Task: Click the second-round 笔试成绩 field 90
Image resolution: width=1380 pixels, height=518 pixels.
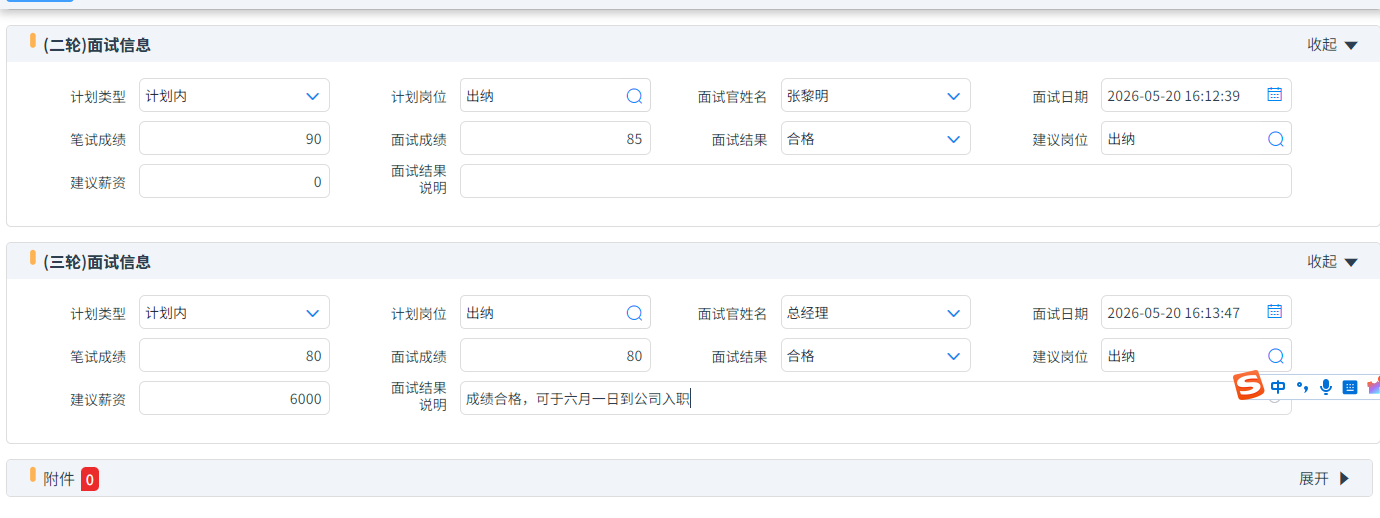Action: pos(234,138)
